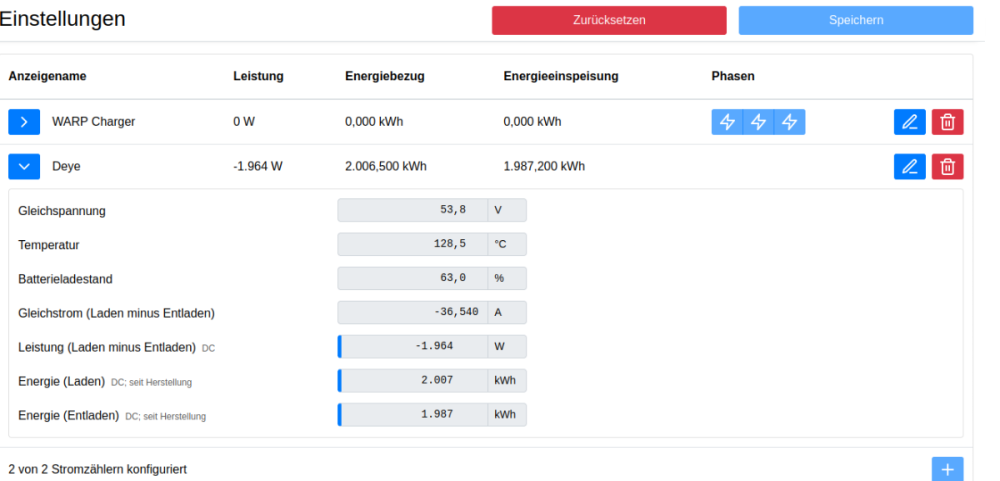Collapse the Deye details row
This screenshot has height=481, width=1000.
coord(24,167)
